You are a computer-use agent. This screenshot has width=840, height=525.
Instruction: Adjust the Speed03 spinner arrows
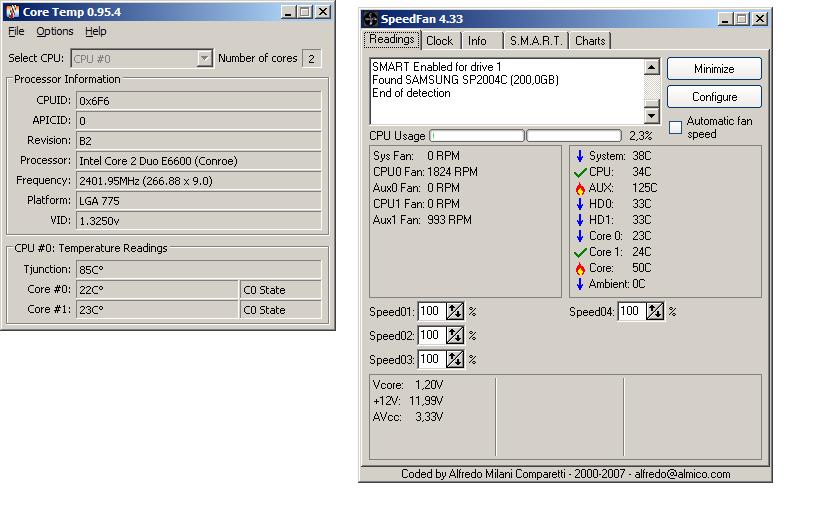tap(455, 359)
